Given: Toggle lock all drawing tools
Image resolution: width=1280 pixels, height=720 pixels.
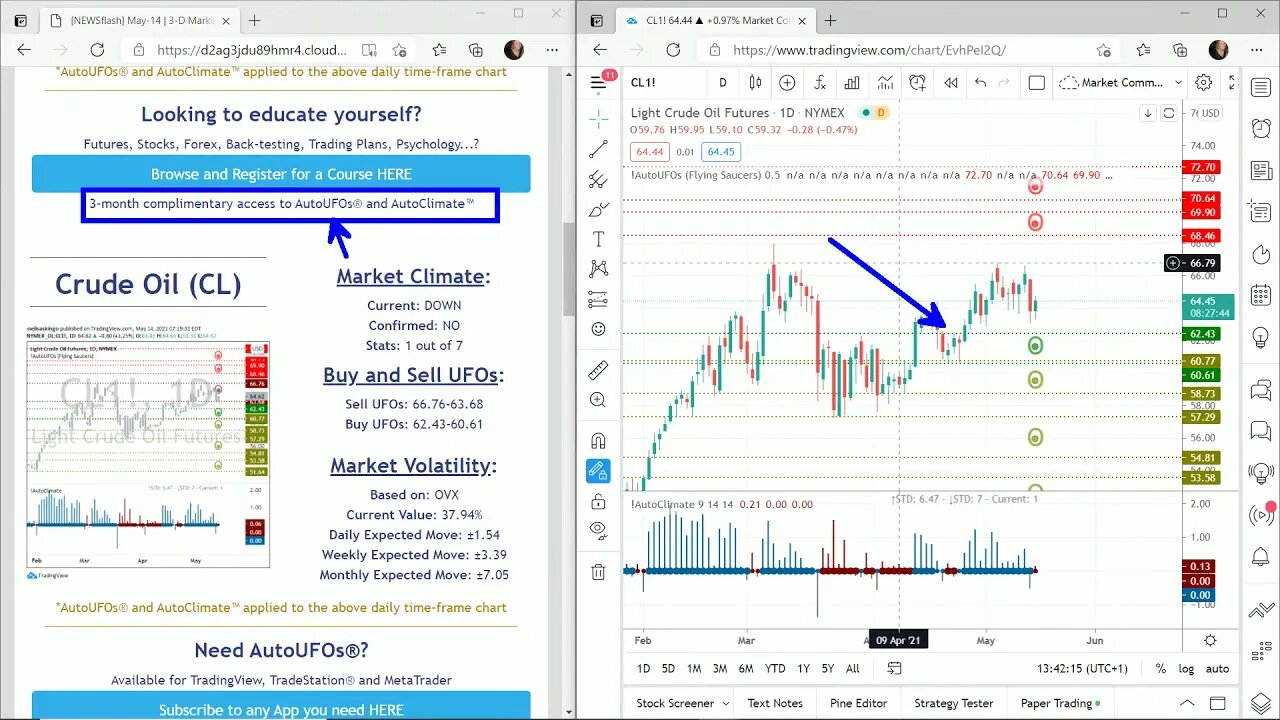Looking at the screenshot, I should tap(598, 500).
